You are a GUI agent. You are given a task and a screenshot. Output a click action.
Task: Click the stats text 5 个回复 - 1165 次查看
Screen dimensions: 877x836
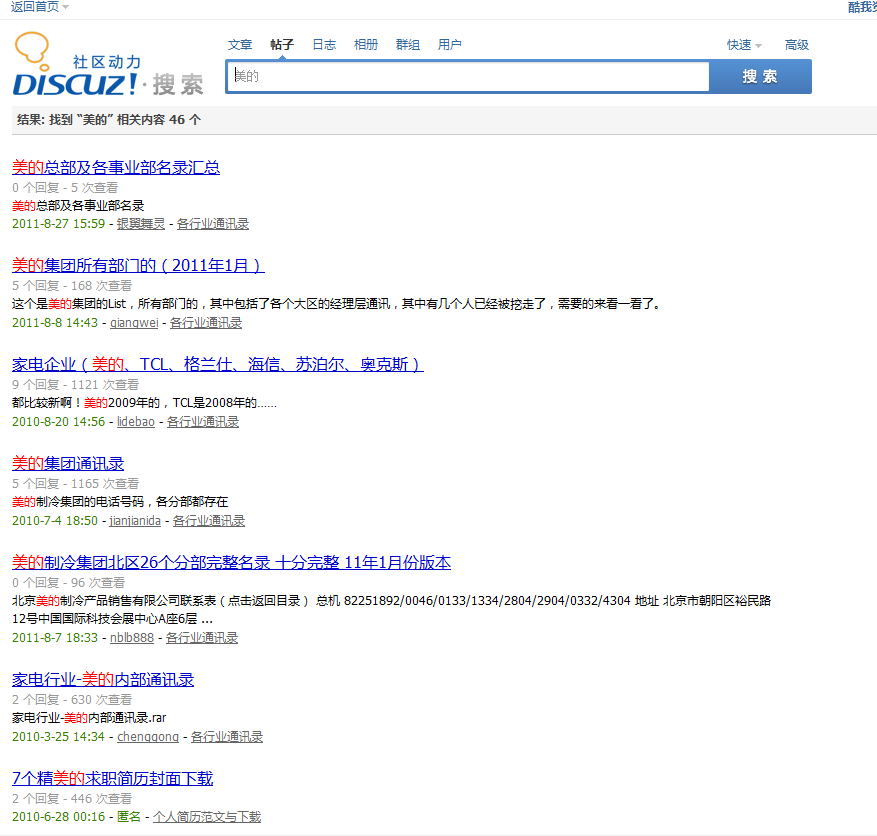click(x=76, y=484)
